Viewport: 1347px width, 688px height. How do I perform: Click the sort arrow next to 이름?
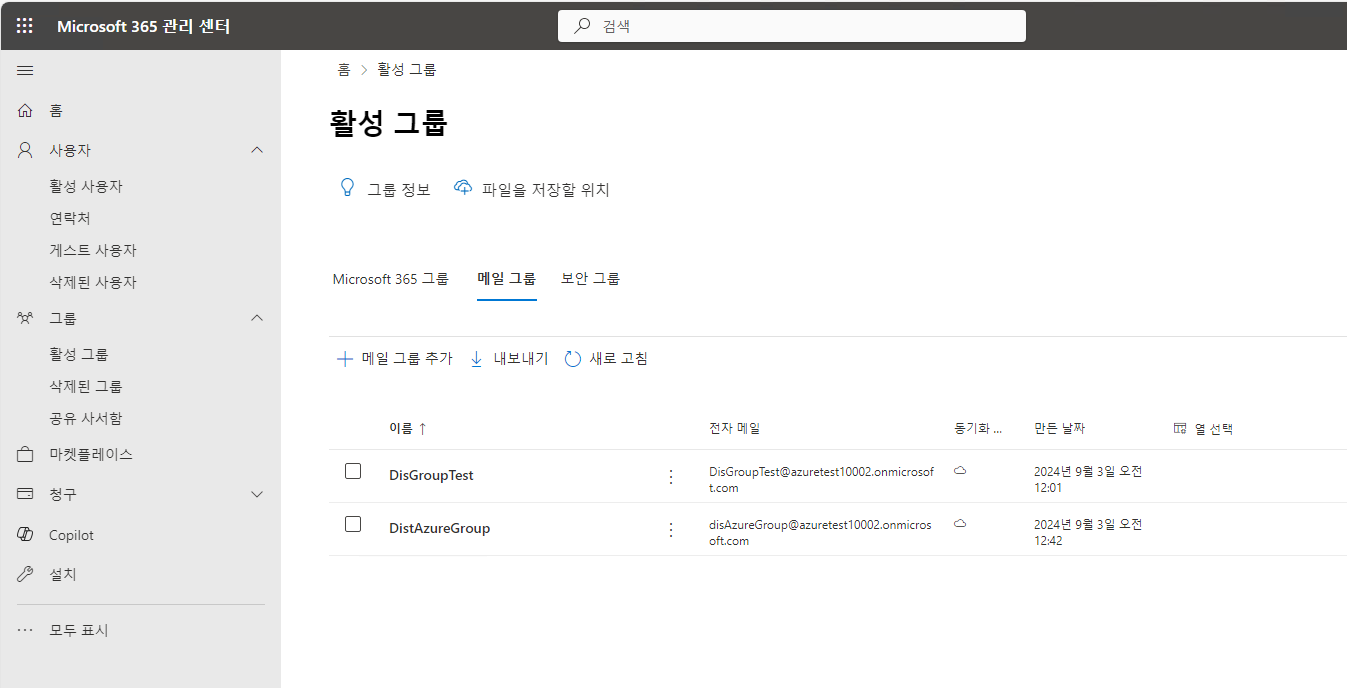[x=422, y=428]
